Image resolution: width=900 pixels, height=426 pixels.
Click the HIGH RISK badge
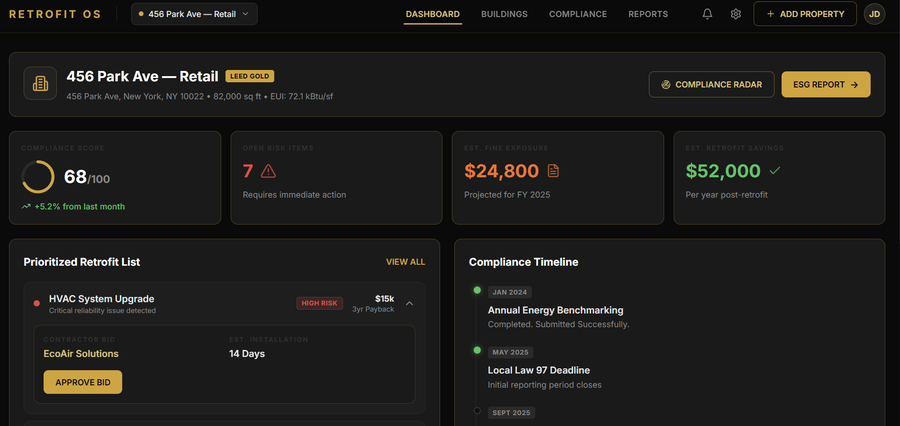pyautogui.click(x=320, y=303)
